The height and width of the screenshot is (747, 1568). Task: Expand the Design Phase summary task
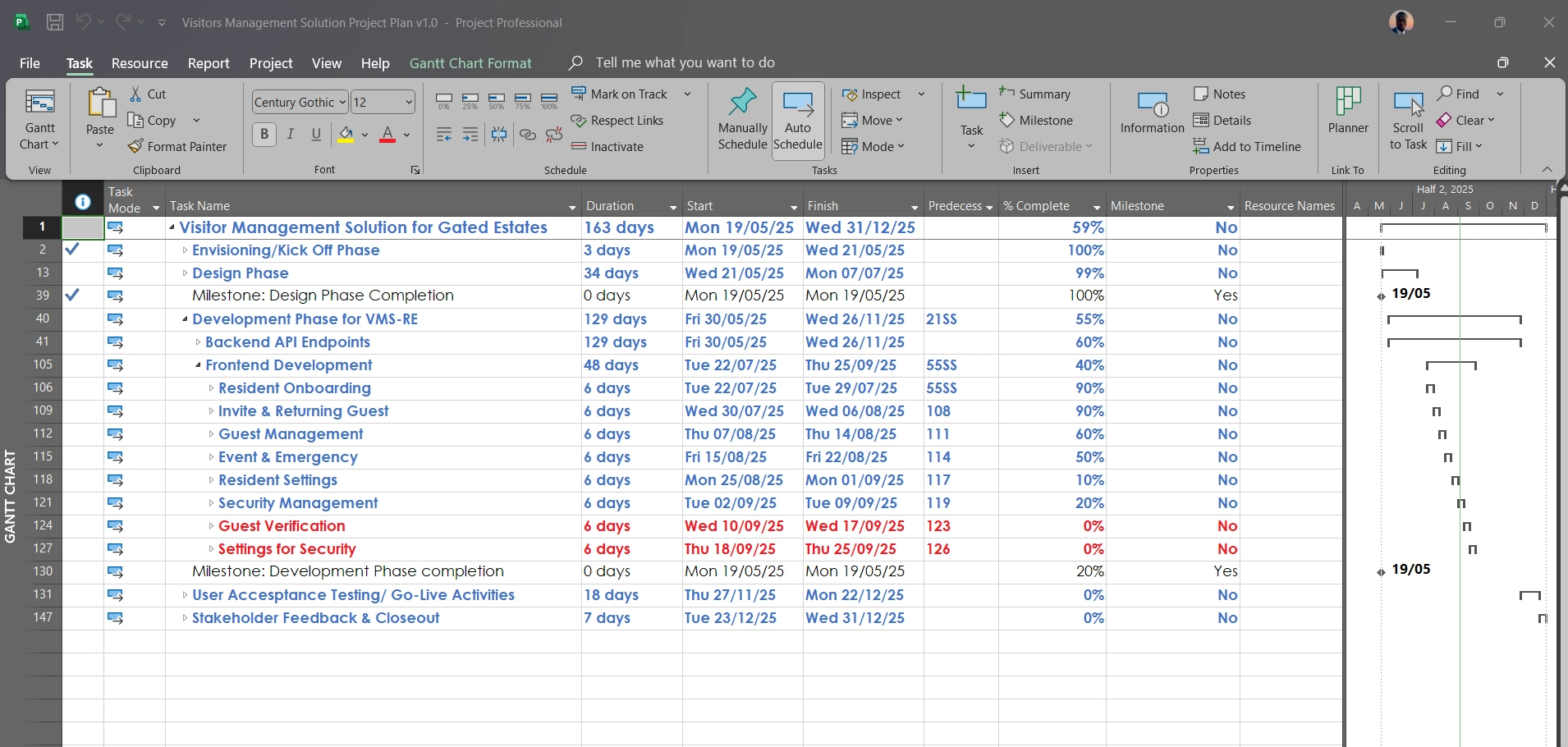[185, 273]
